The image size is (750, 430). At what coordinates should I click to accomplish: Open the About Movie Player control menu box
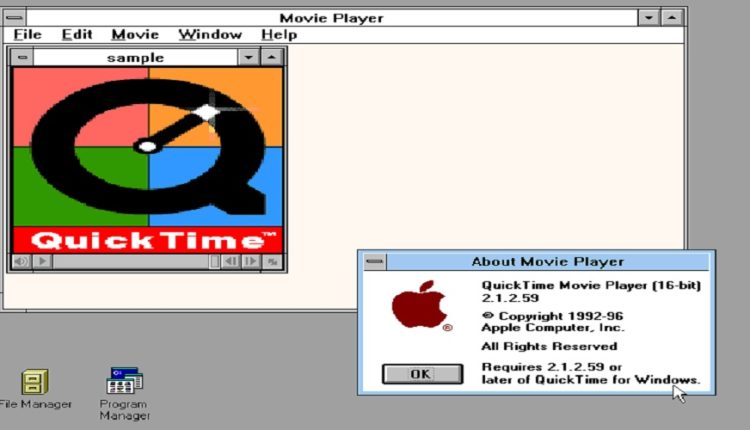pos(375,261)
